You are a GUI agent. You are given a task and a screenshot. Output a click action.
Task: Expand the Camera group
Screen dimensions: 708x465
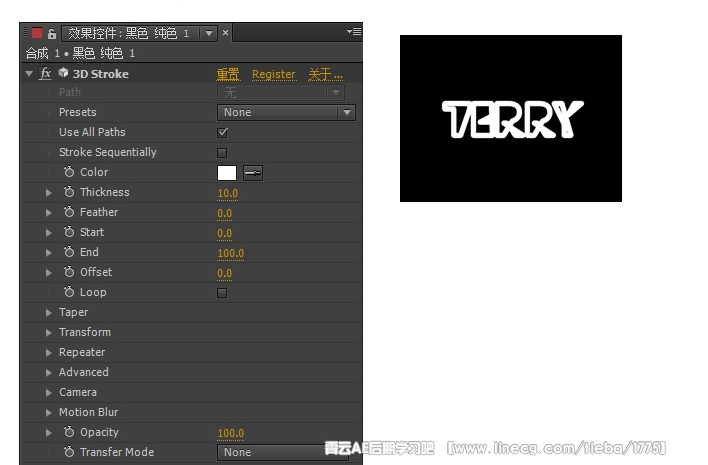point(49,393)
